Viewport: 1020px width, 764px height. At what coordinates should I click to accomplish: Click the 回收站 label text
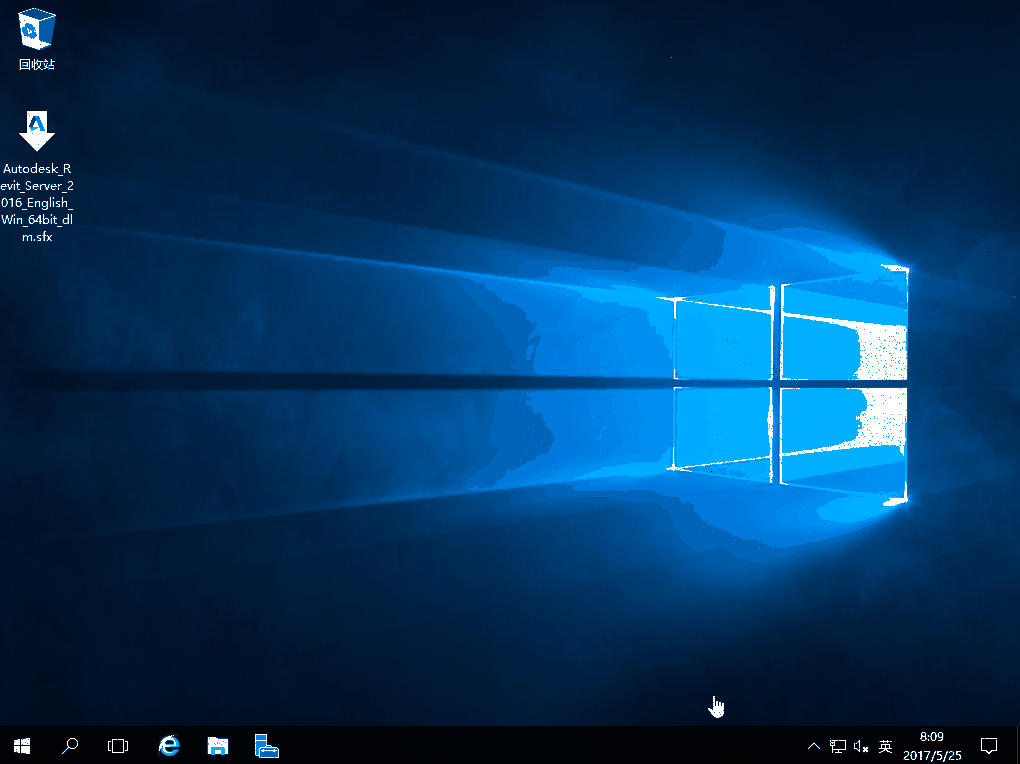tap(37, 65)
